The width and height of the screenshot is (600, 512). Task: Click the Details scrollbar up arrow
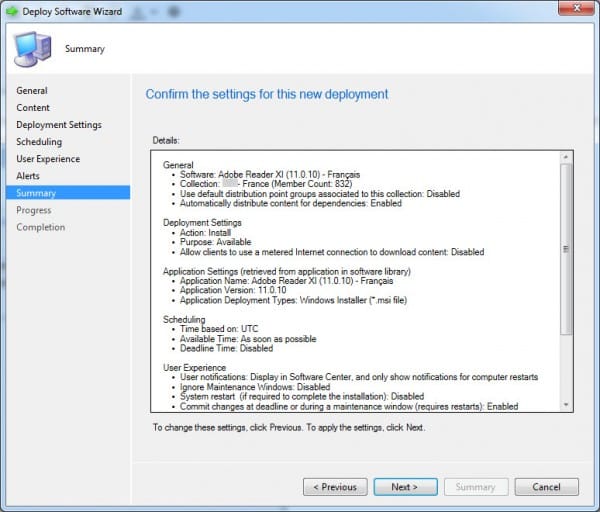pyautogui.click(x=567, y=158)
